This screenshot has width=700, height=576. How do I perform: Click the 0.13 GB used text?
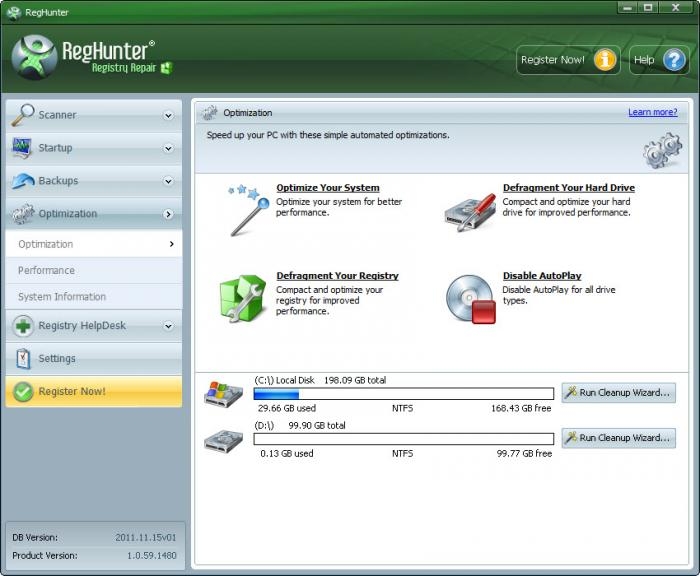click(287, 453)
